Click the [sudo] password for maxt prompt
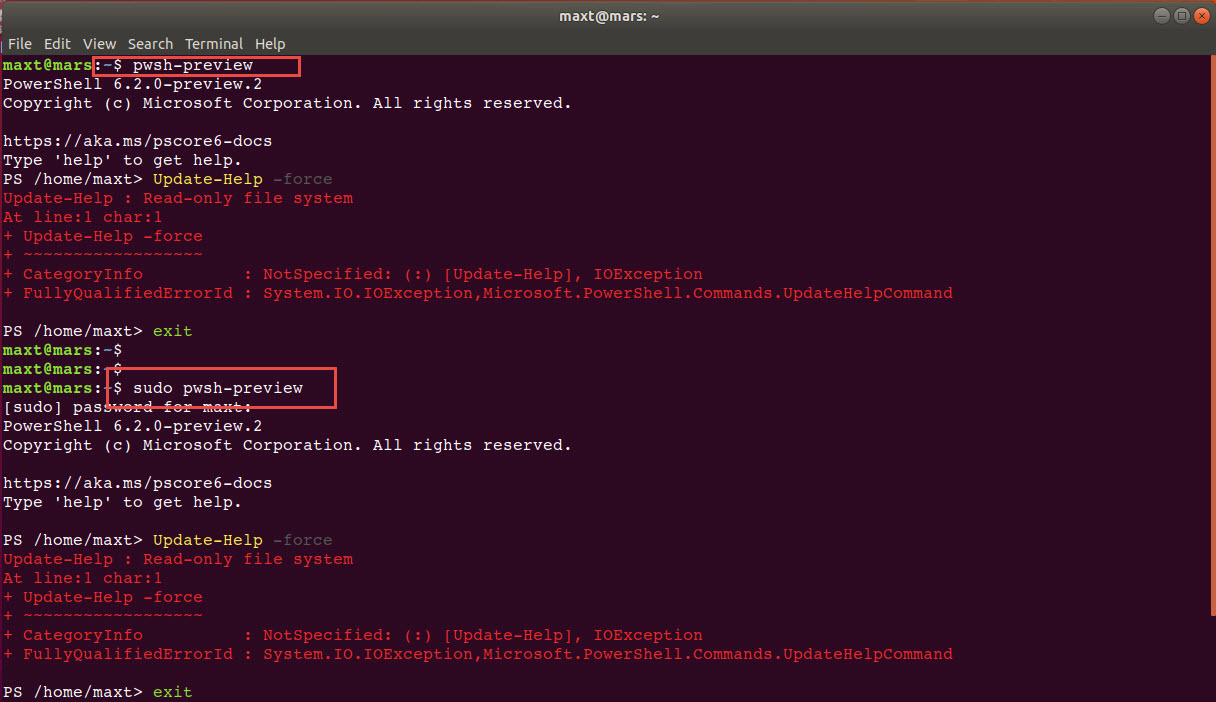The image size is (1216, 702). click(127, 406)
